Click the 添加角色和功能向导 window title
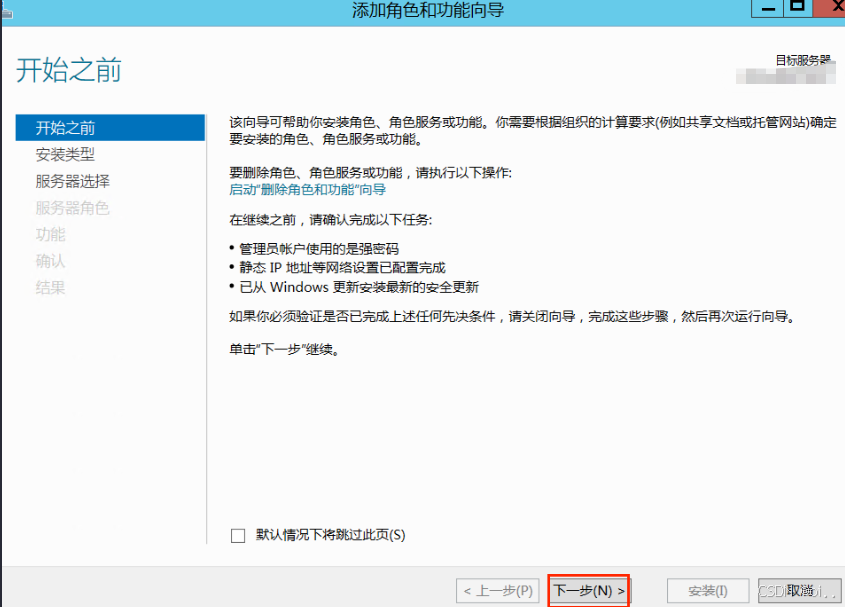 (428, 10)
